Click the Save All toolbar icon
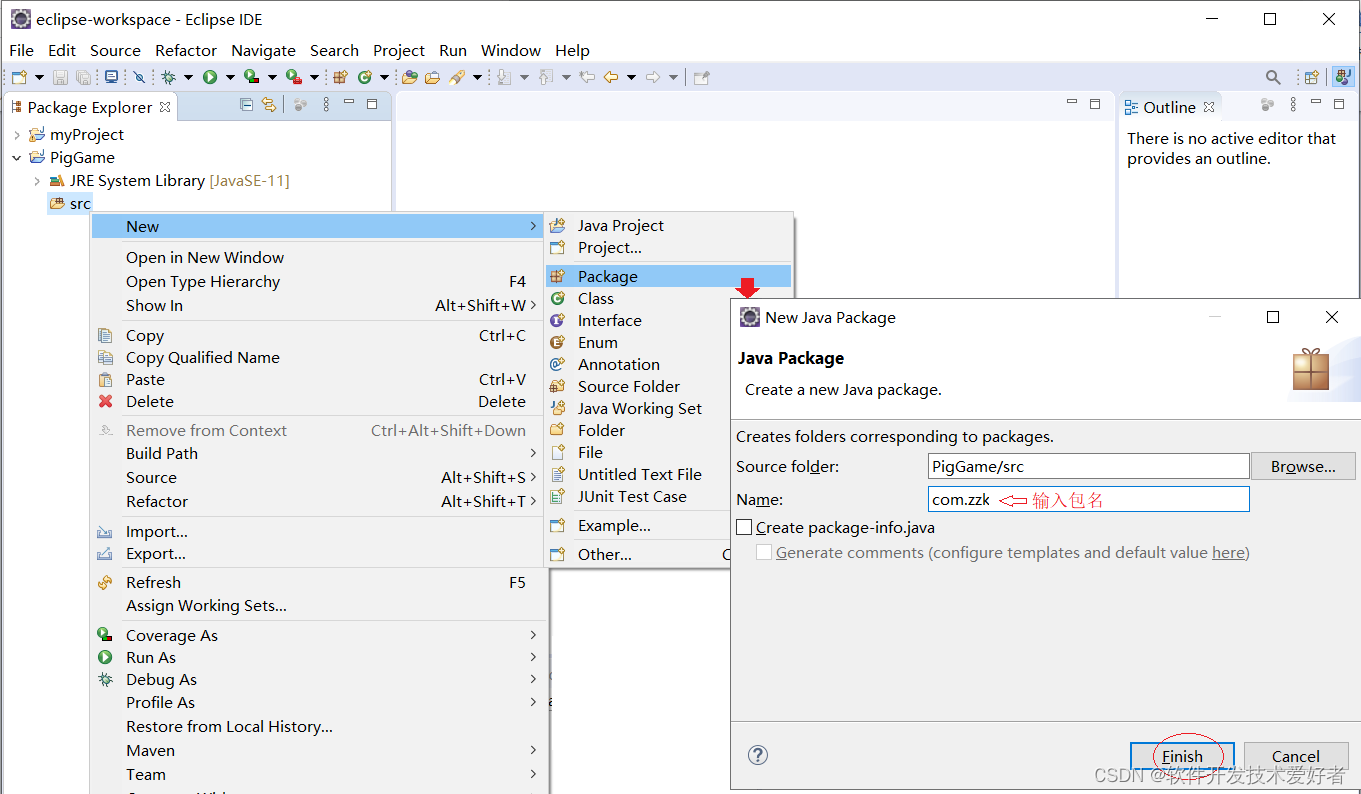The height and width of the screenshot is (794, 1361). 83,77
